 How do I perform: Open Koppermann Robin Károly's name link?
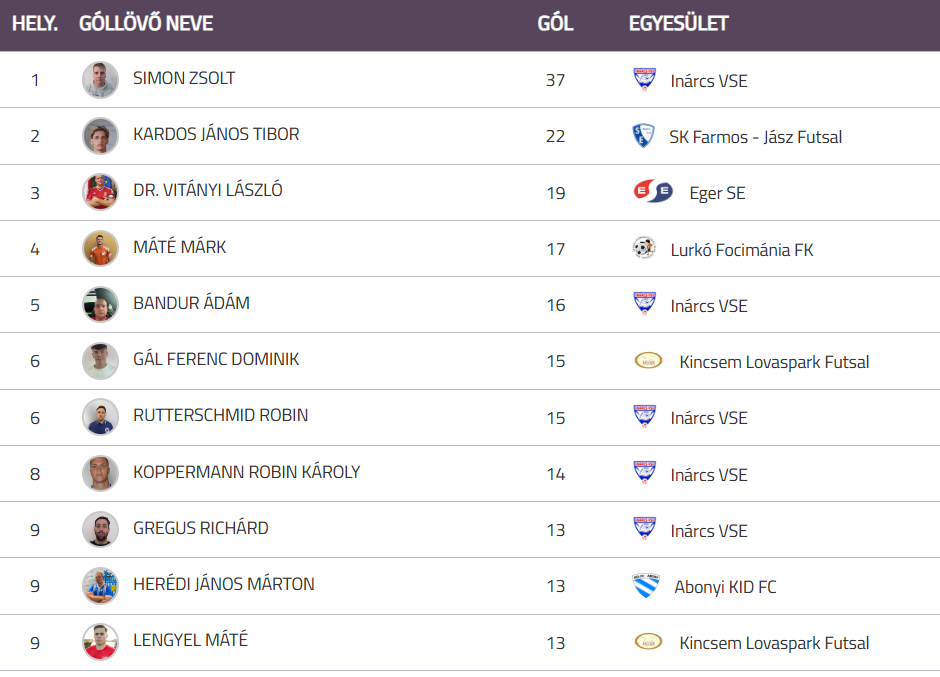point(246,472)
